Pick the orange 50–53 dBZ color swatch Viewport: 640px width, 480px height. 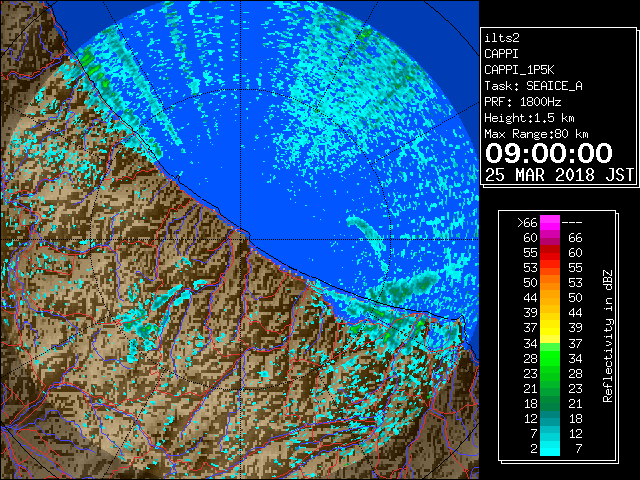550,283
